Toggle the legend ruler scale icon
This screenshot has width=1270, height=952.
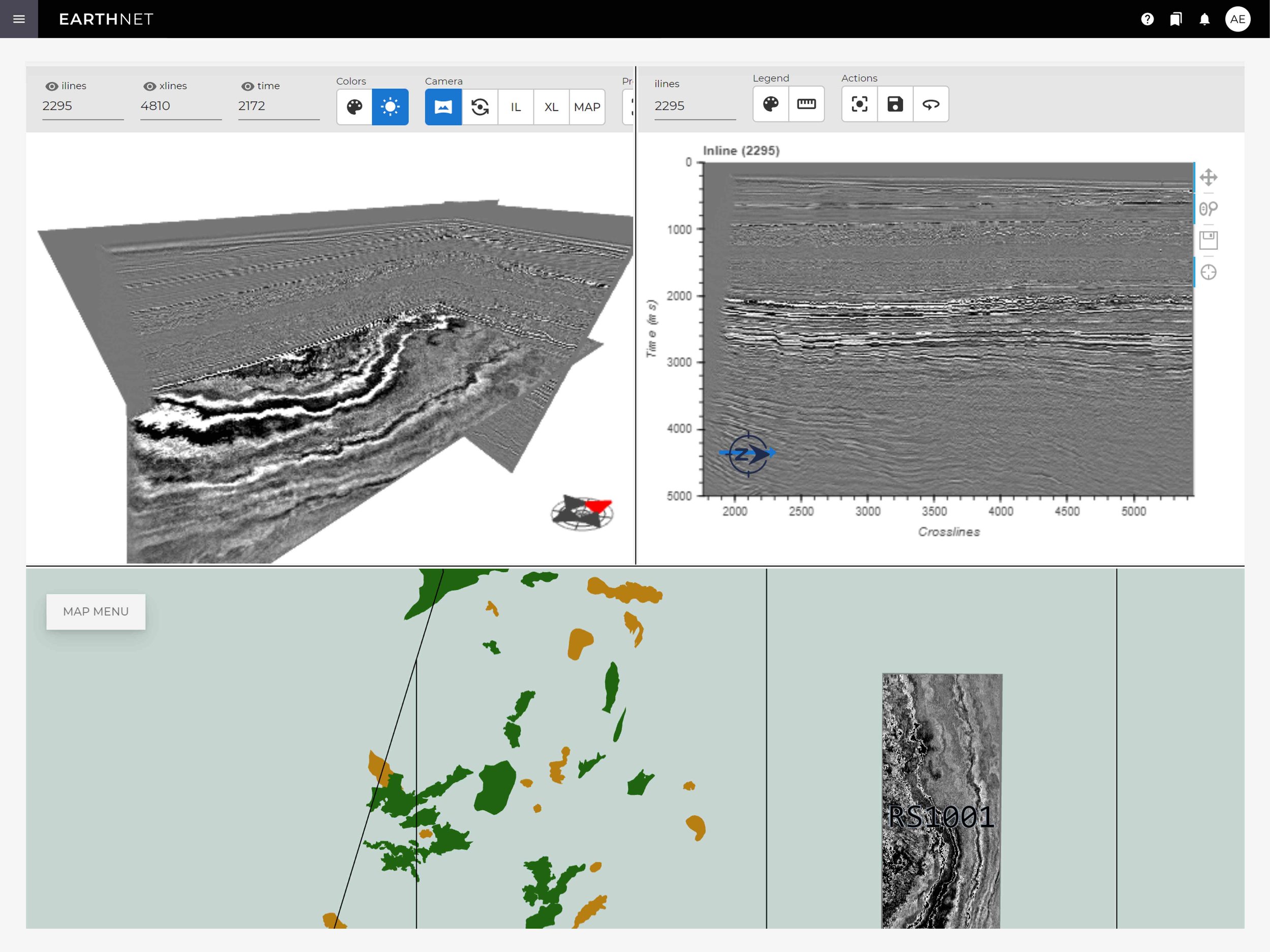(806, 104)
